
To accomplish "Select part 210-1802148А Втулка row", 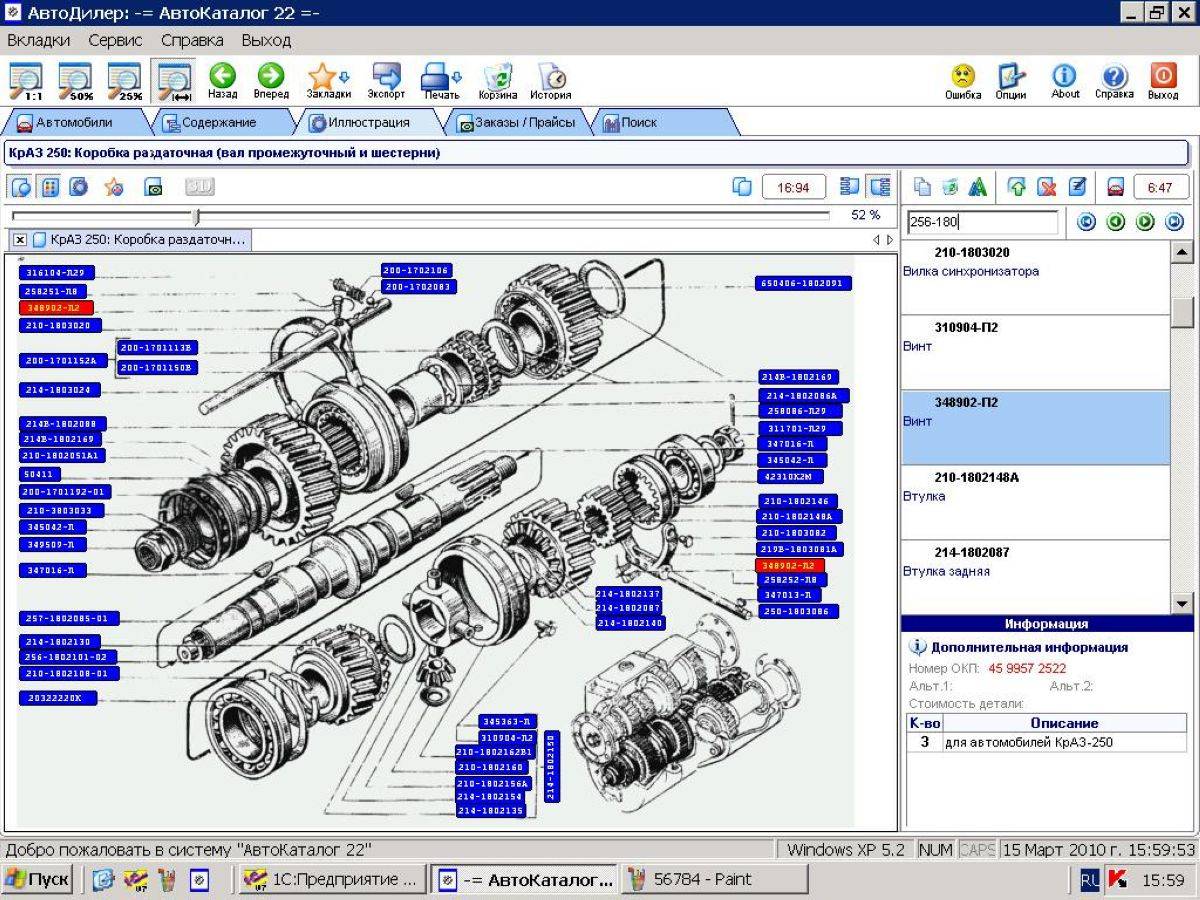I will point(1035,503).
